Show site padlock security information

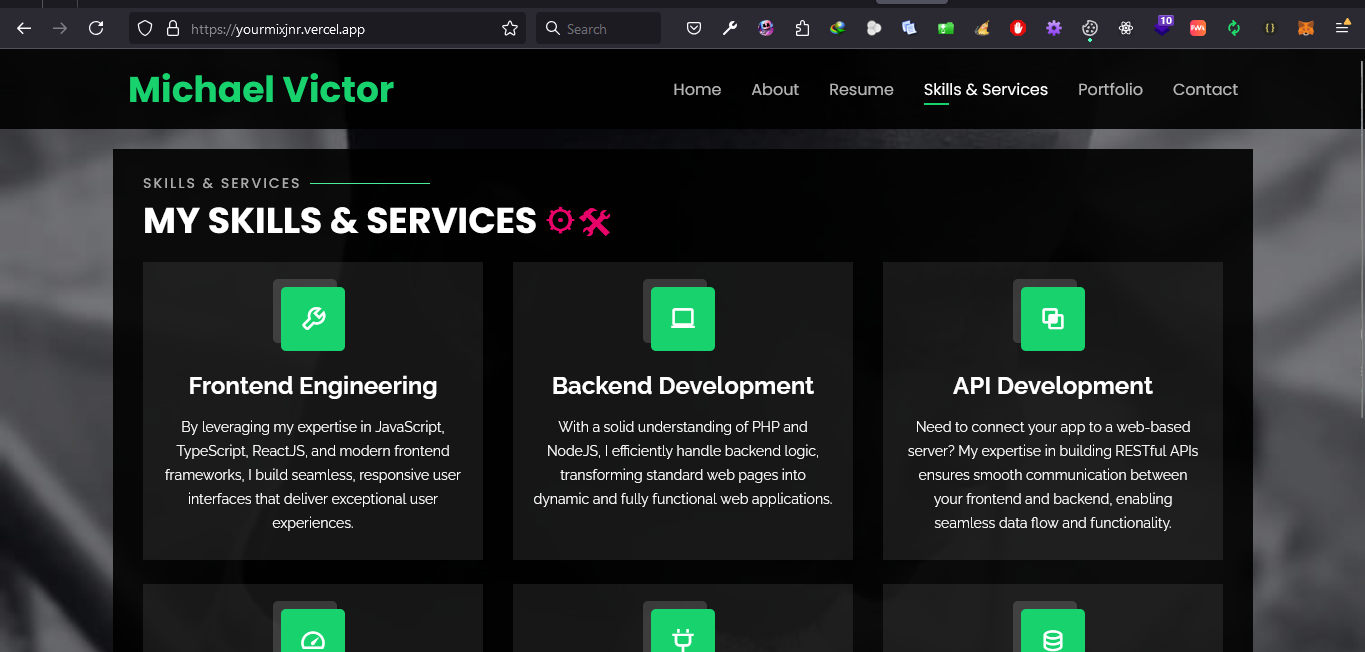173,29
